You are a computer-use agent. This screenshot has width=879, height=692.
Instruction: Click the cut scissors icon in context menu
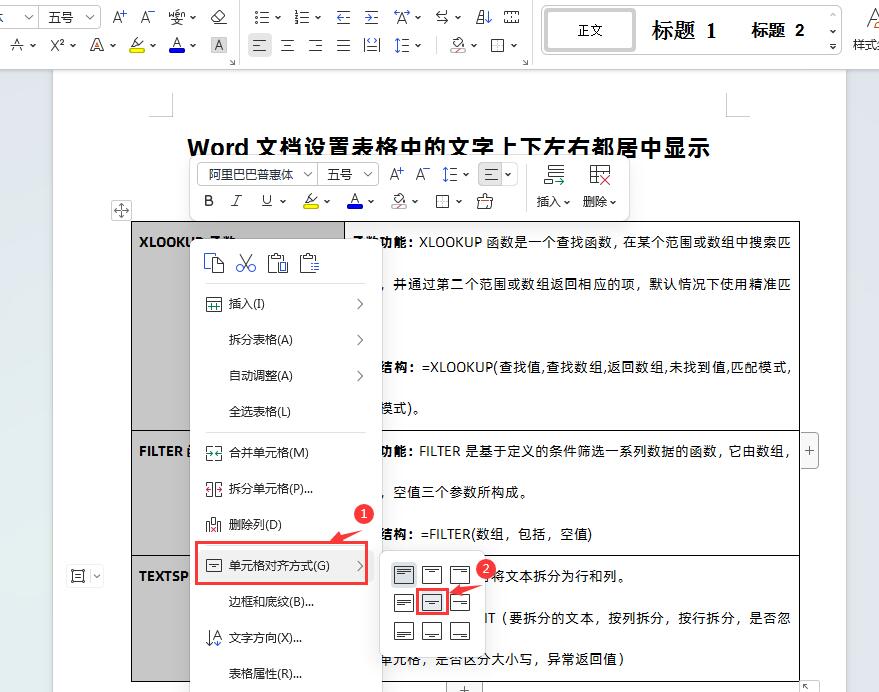coord(246,262)
